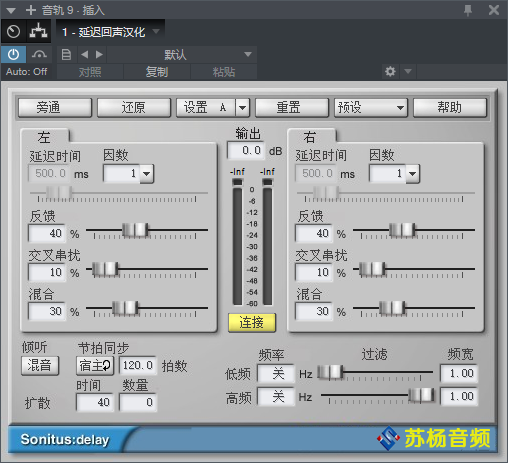Viewport: 508px width, 463px height.
Task: Click the plugin power bypass icon
Action: point(13,54)
